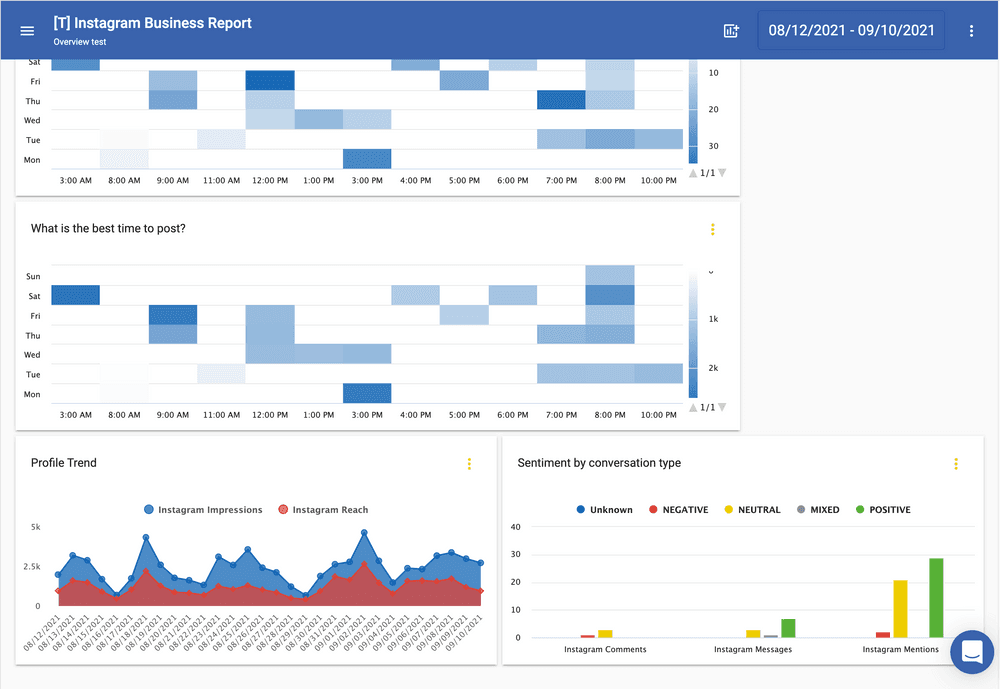The image size is (1000, 689).
Task: Click the add widget icon in header
Action: [x=731, y=31]
